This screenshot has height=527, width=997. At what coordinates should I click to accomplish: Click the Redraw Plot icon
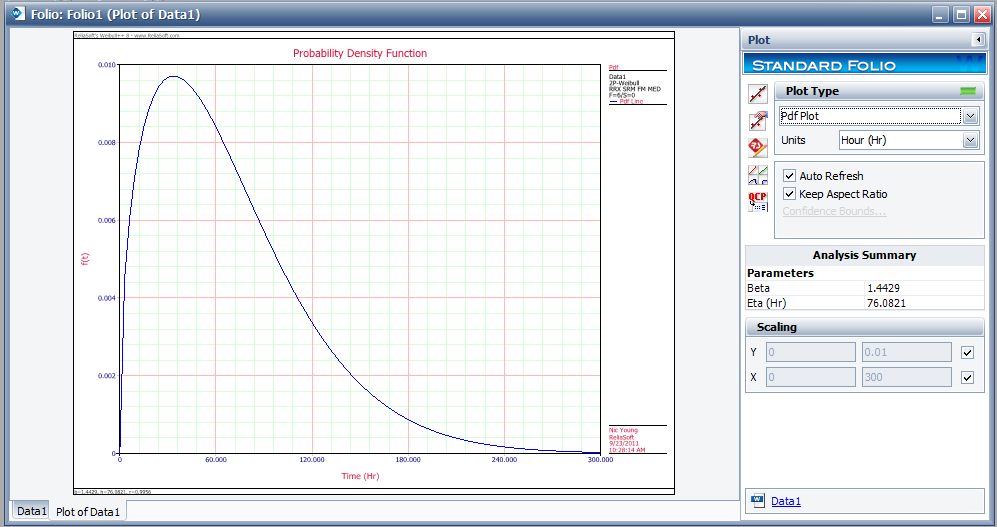pos(758,93)
